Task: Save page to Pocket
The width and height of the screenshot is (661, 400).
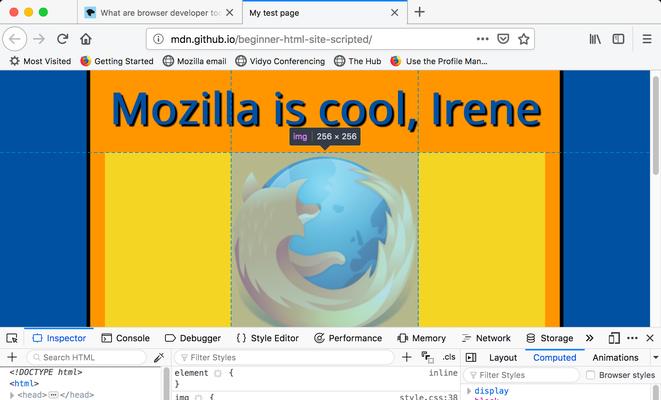Action: pyautogui.click(x=503, y=39)
